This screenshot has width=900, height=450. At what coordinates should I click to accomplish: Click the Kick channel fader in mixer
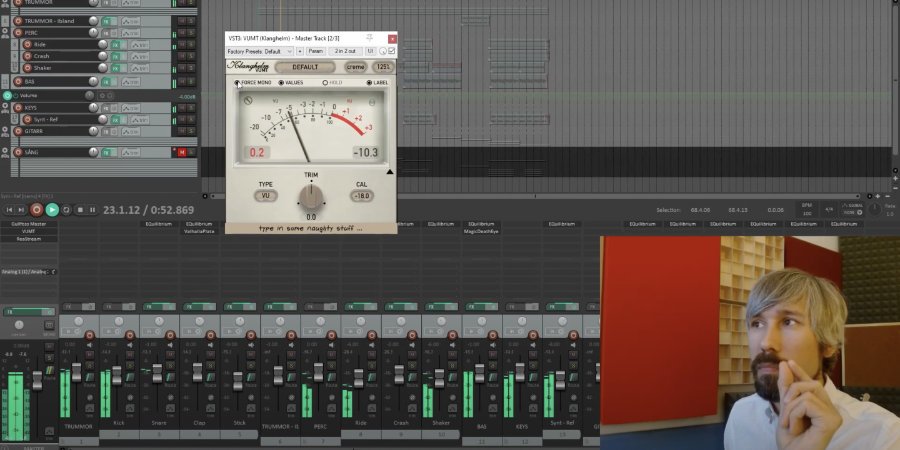pyautogui.click(x=117, y=375)
